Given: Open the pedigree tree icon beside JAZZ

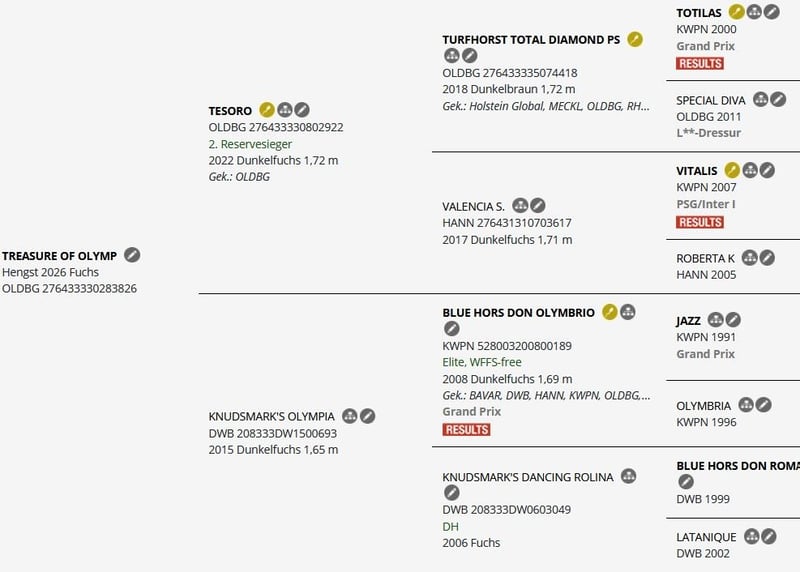Looking at the screenshot, I should pos(715,320).
